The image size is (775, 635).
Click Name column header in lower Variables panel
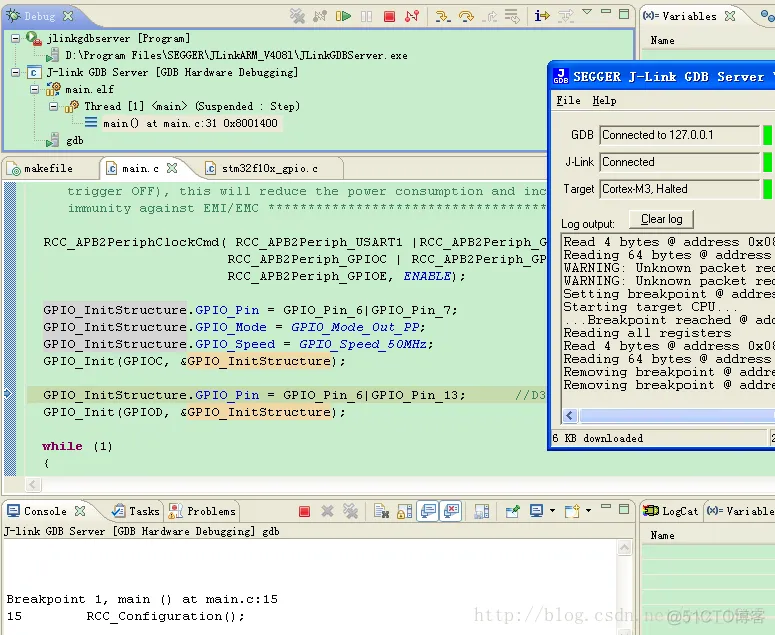point(662,536)
